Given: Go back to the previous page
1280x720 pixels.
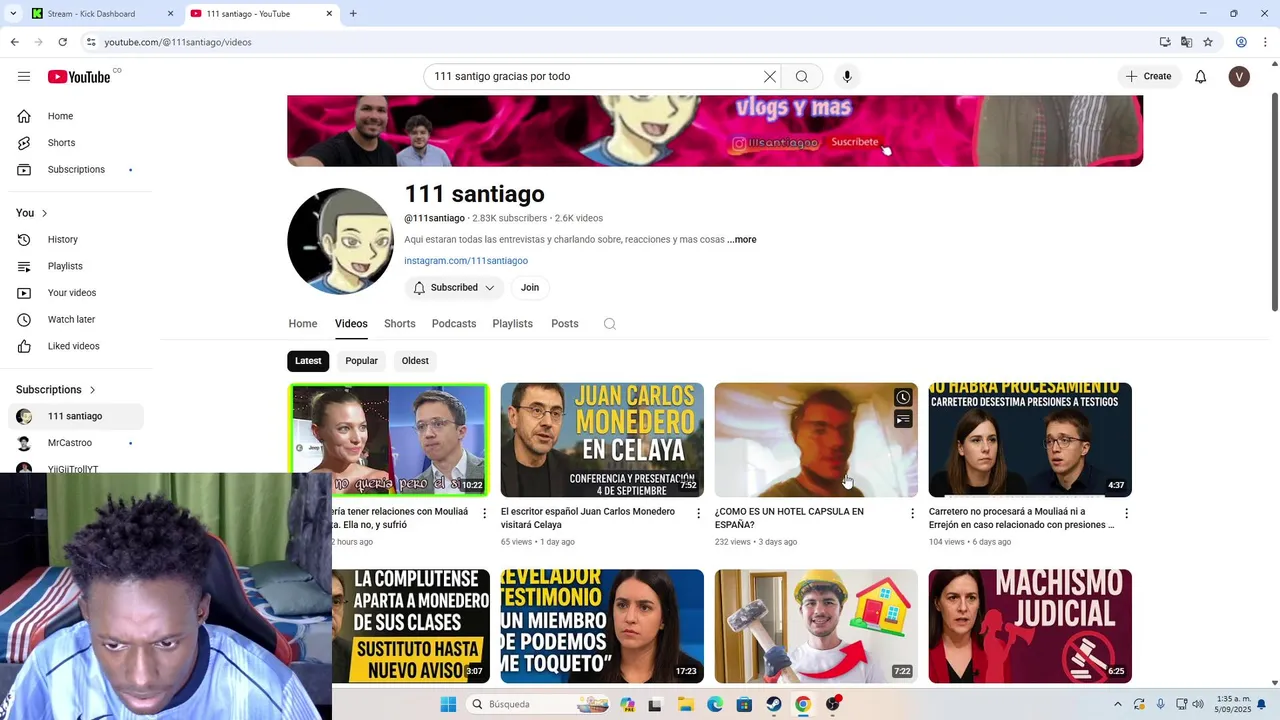Looking at the screenshot, I should tap(15, 42).
